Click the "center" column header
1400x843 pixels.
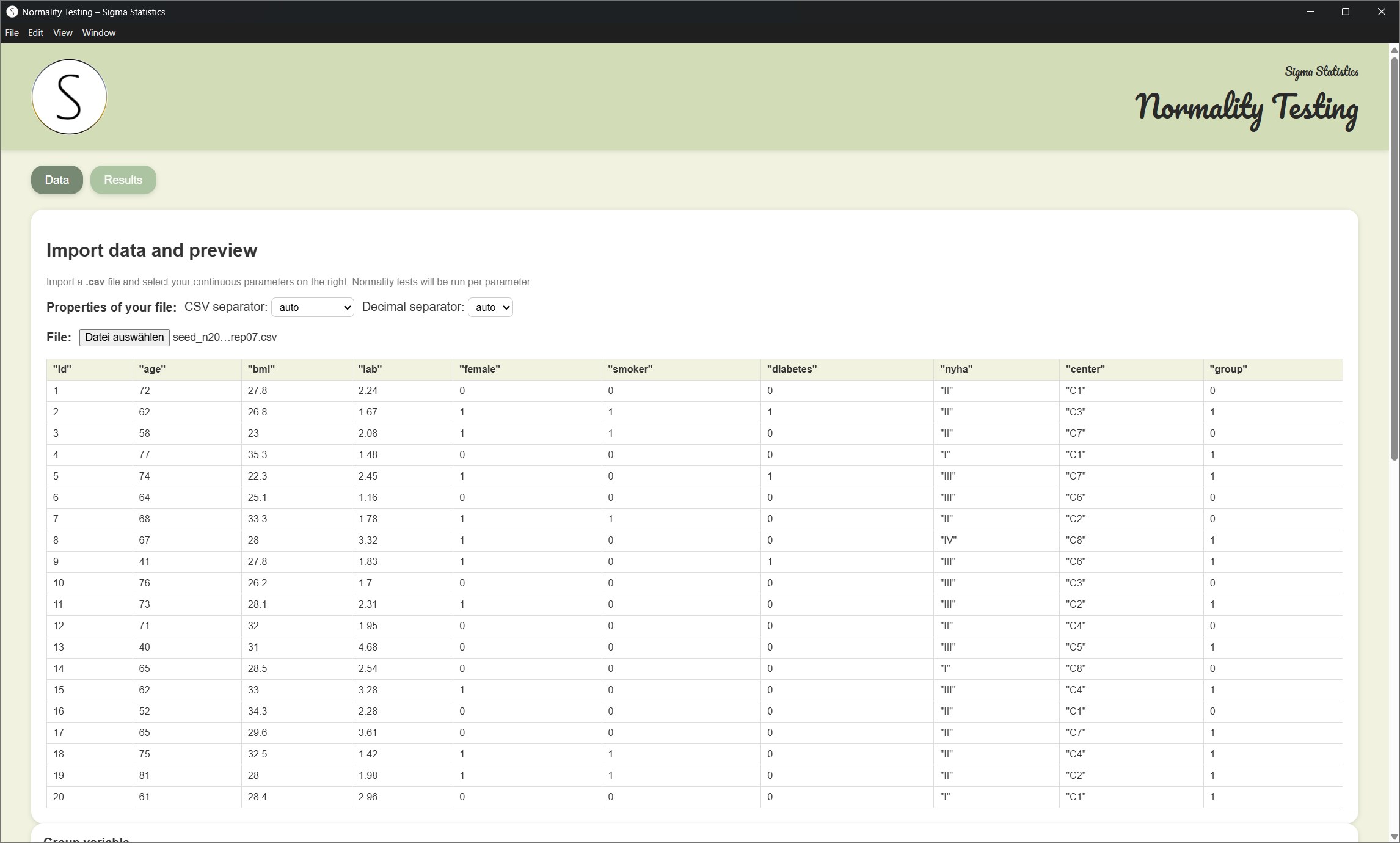coord(1131,370)
